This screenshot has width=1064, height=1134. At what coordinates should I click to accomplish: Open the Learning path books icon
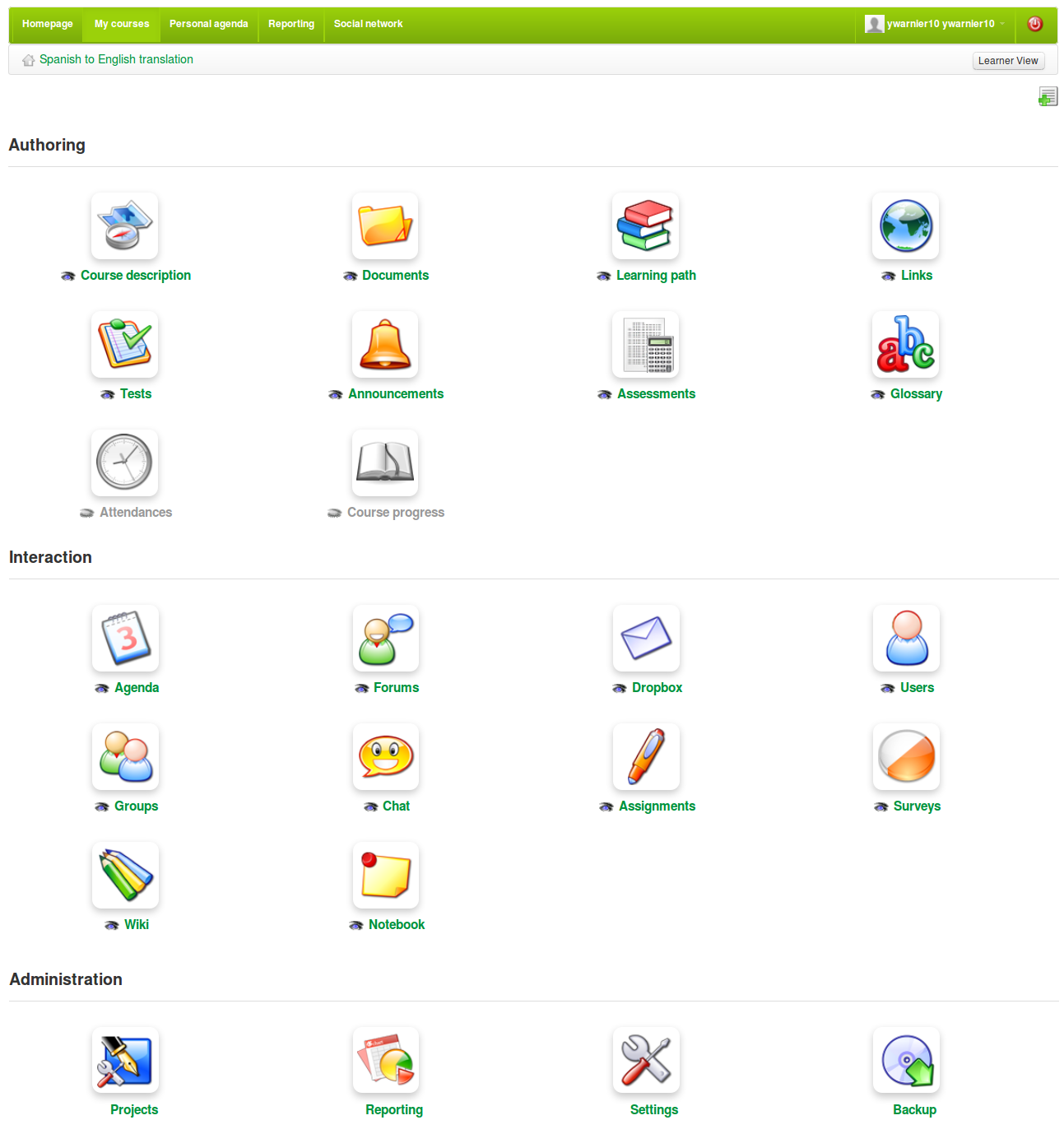[645, 226]
